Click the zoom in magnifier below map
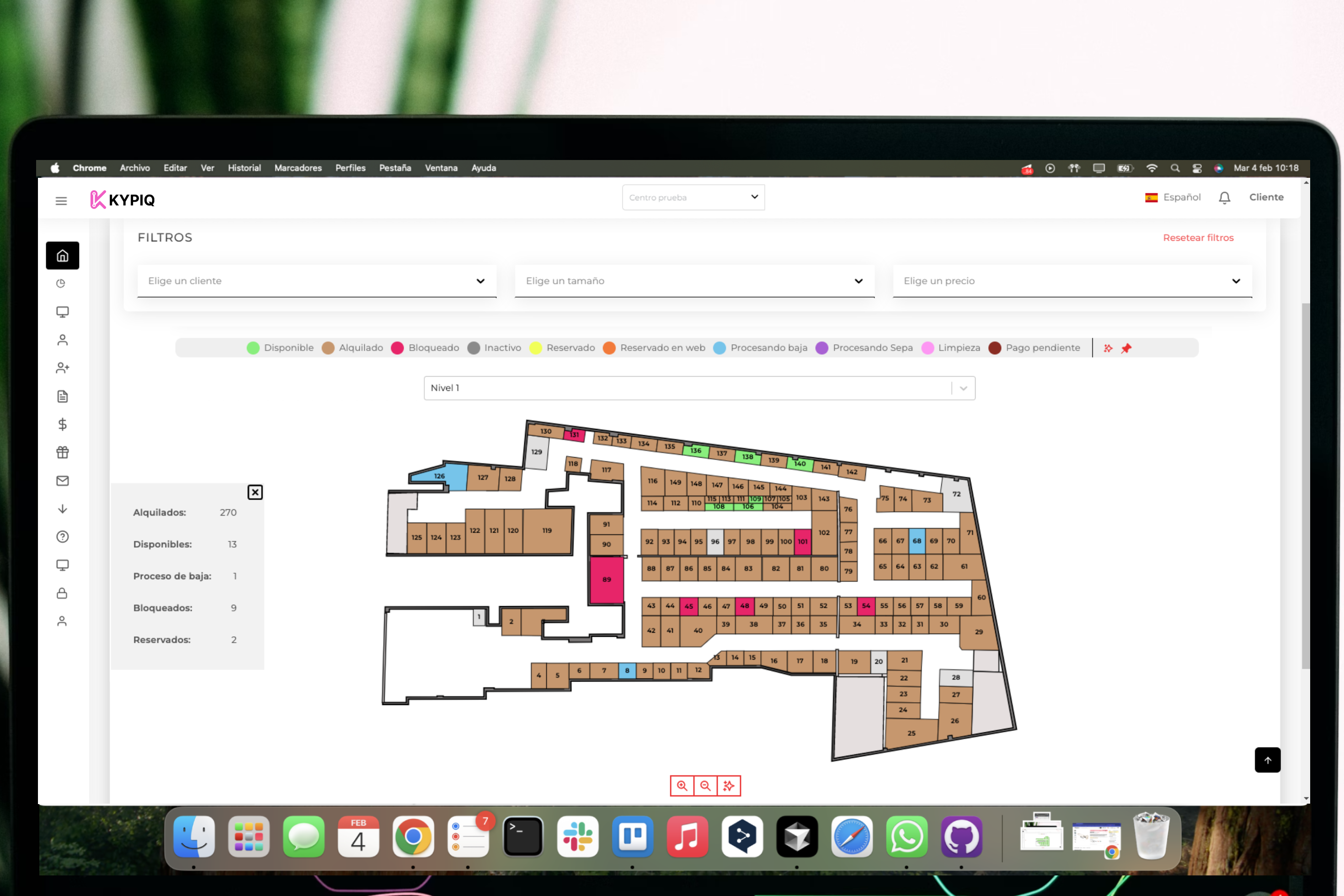The width and height of the screenshot is (1344, 896). tap(682, 786)
